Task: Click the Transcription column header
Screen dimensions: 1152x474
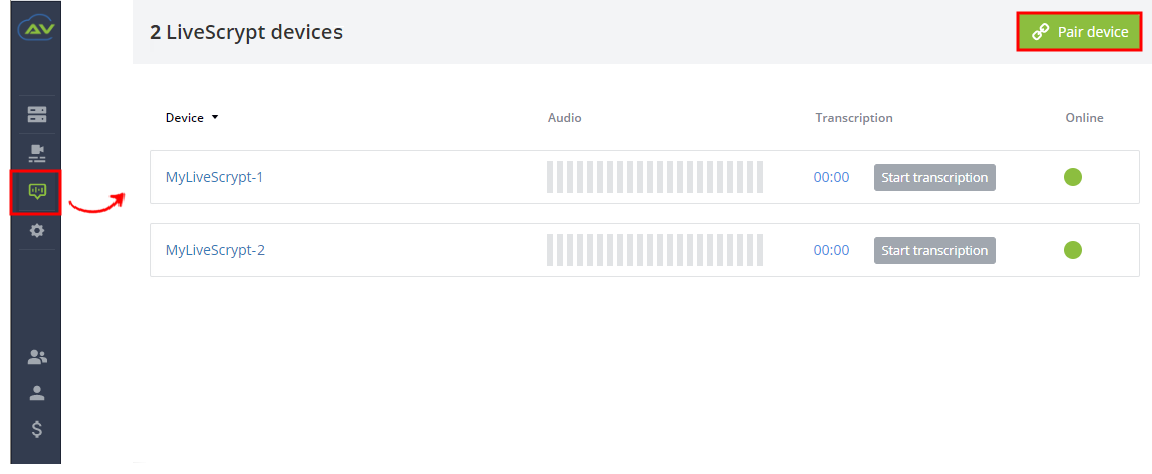Action: 854,118
